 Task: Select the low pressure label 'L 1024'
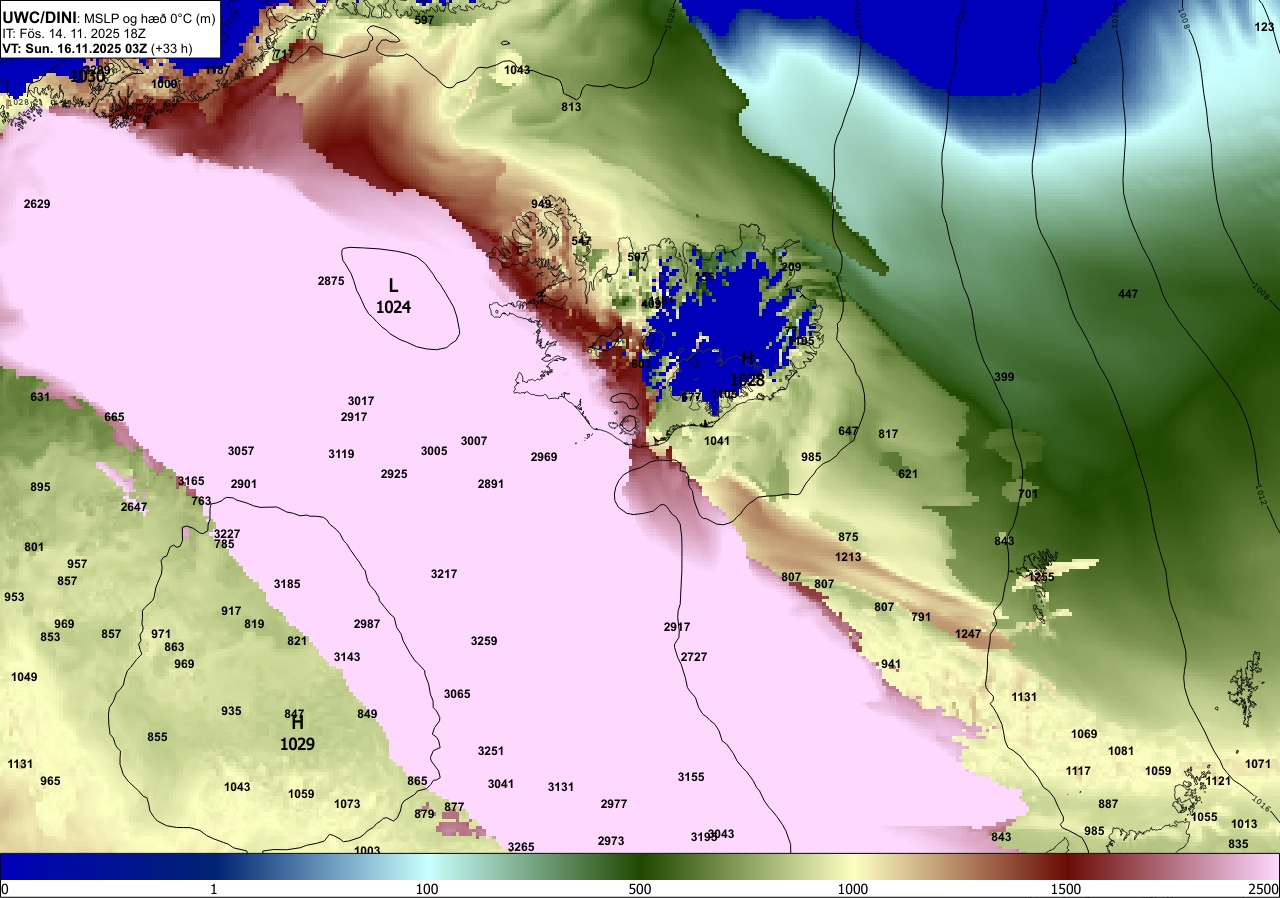point(393,297)
